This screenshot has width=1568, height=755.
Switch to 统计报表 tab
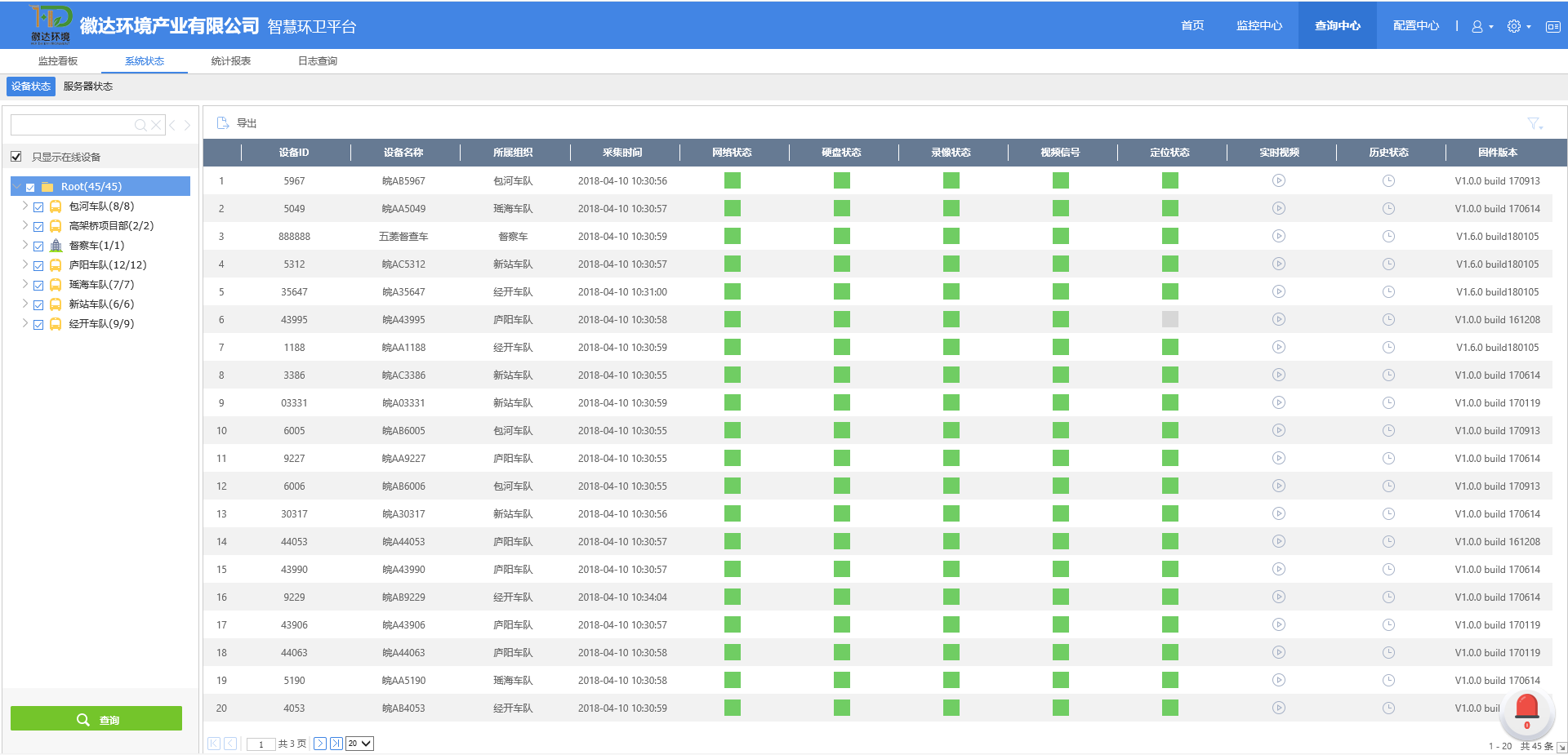(231, 61)
